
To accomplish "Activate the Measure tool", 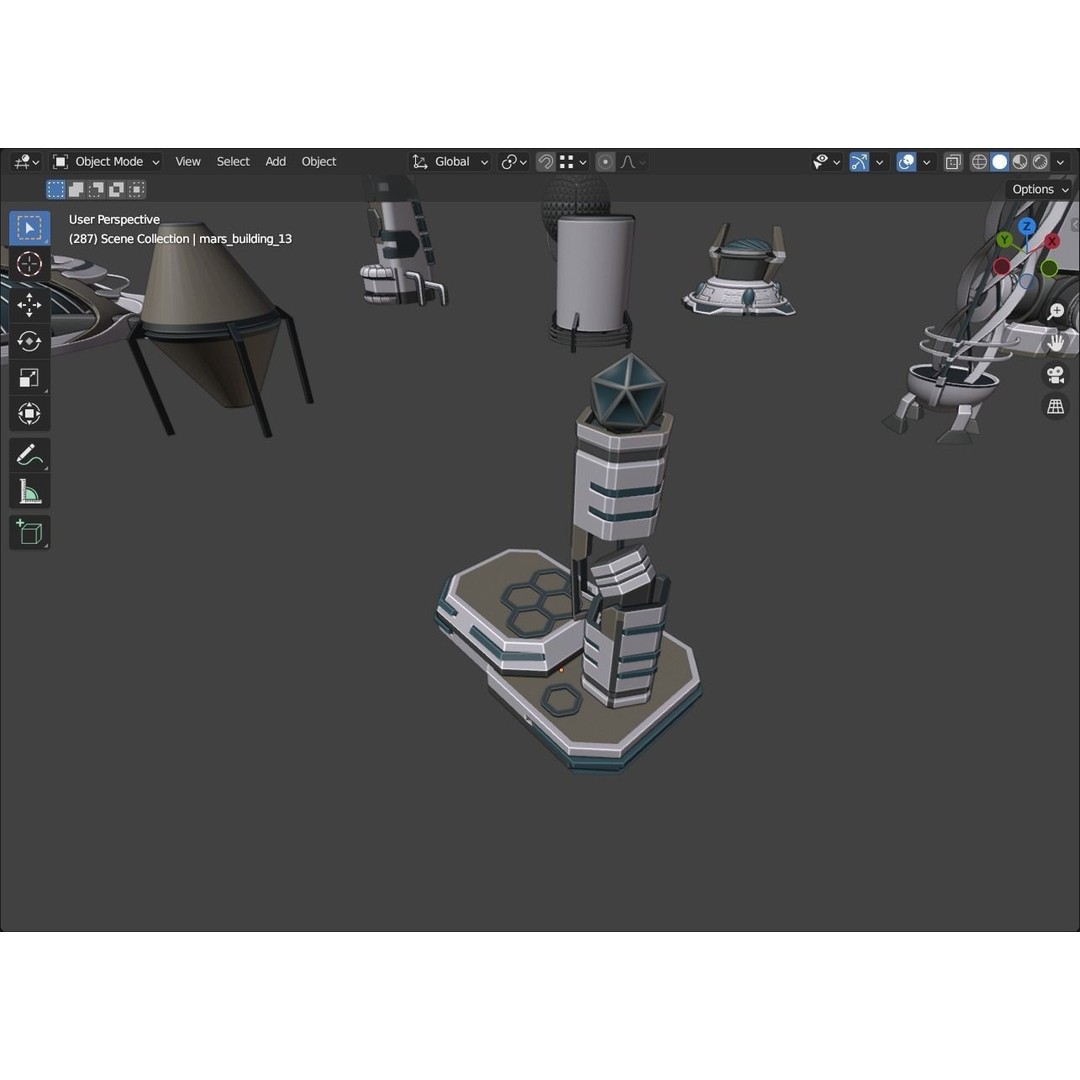I will (x=29, y=490).
